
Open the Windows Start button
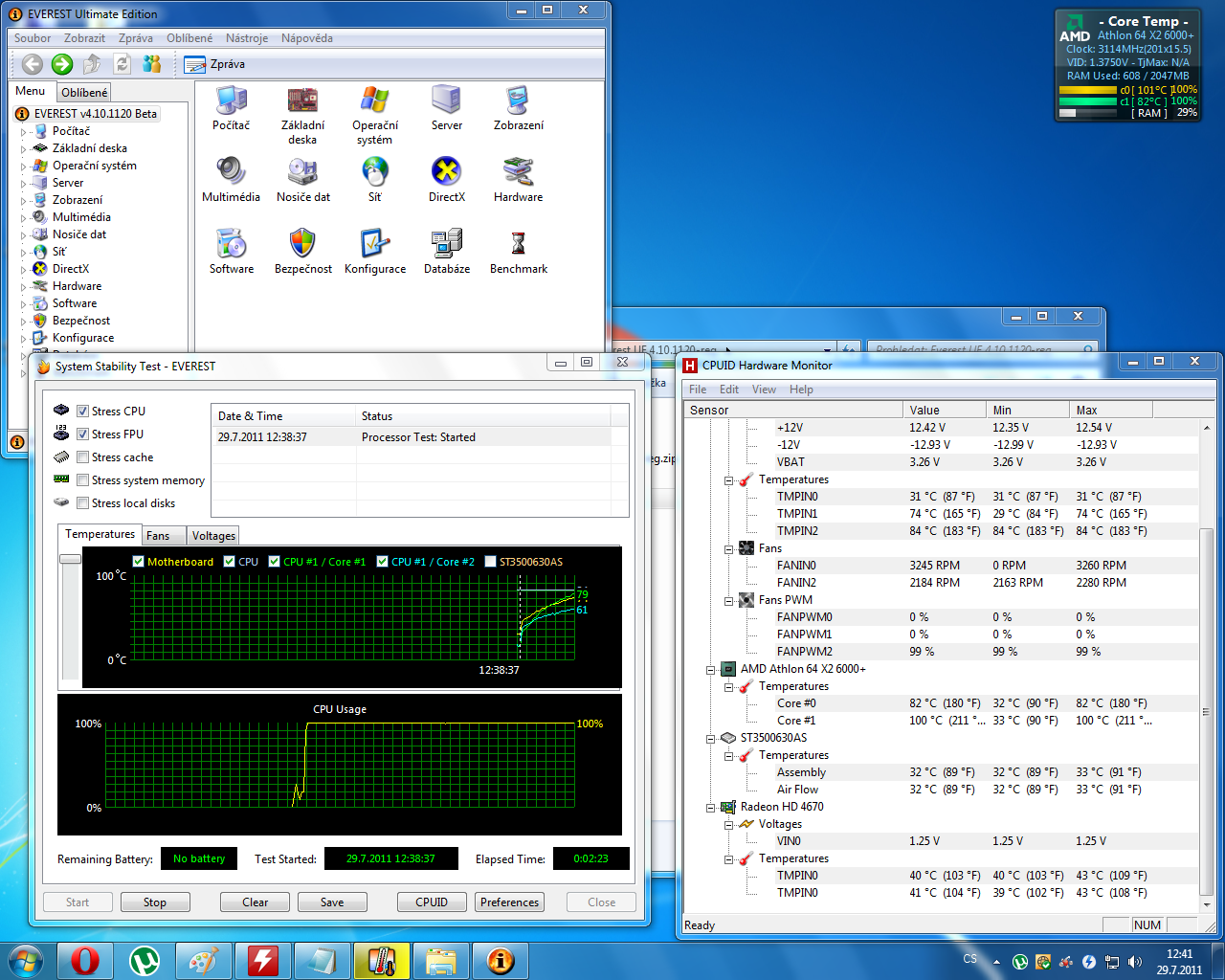(26, 960)
